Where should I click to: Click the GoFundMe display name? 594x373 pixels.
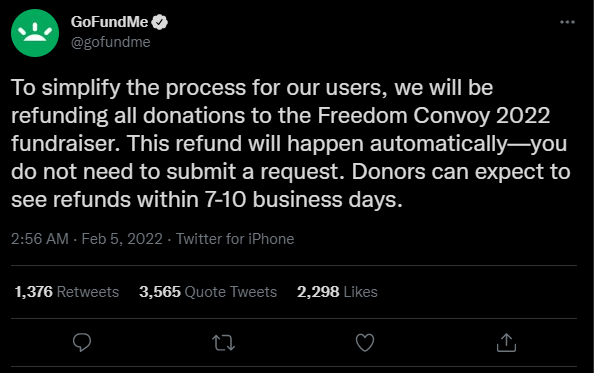(x=109, y=22)
